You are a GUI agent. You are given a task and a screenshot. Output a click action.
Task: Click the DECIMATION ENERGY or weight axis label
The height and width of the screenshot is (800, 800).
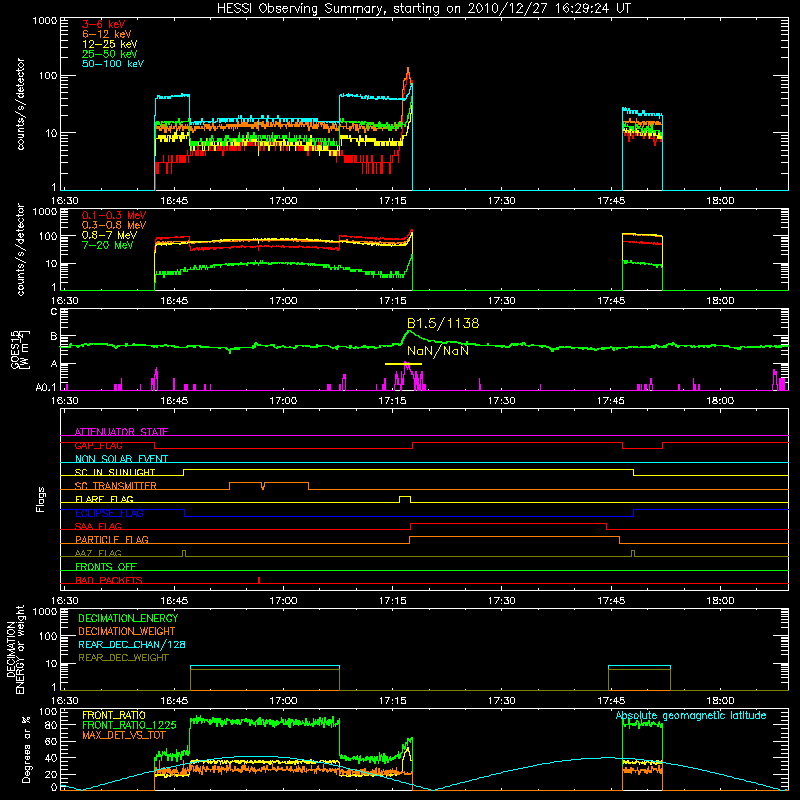pos(15,649)
